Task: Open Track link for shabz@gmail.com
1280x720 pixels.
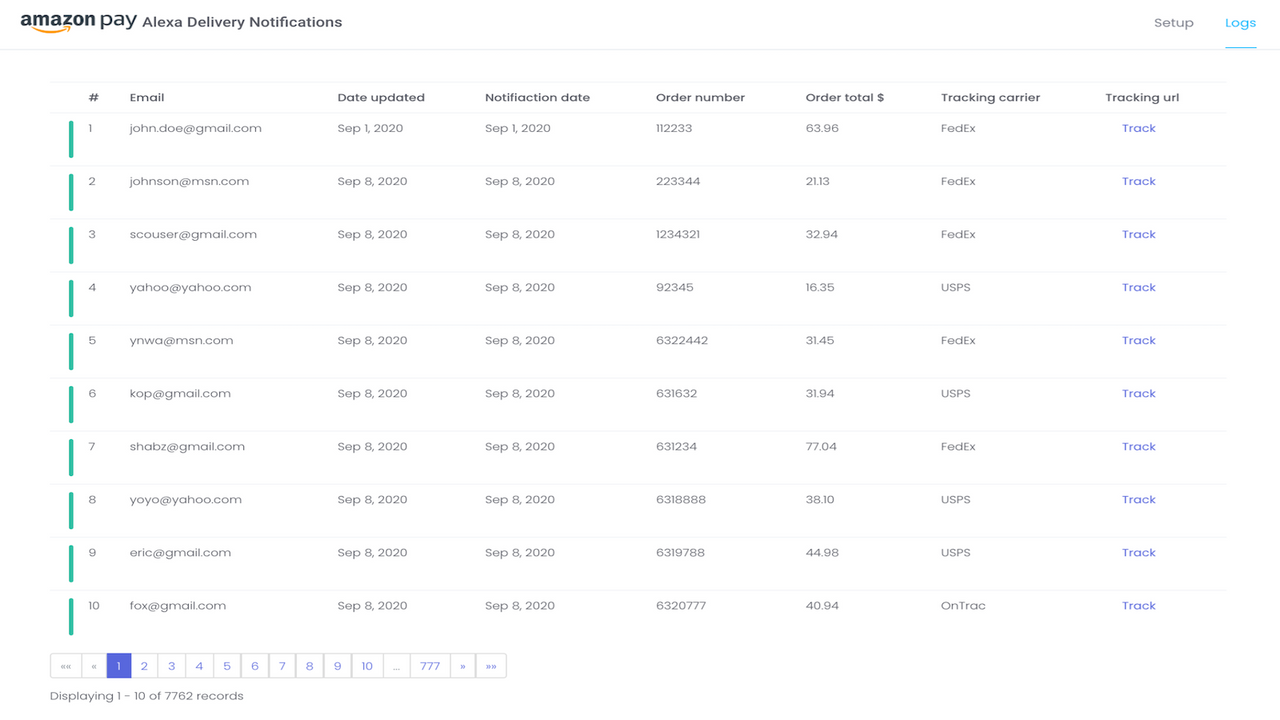Action: click(x=1138, y=446)
